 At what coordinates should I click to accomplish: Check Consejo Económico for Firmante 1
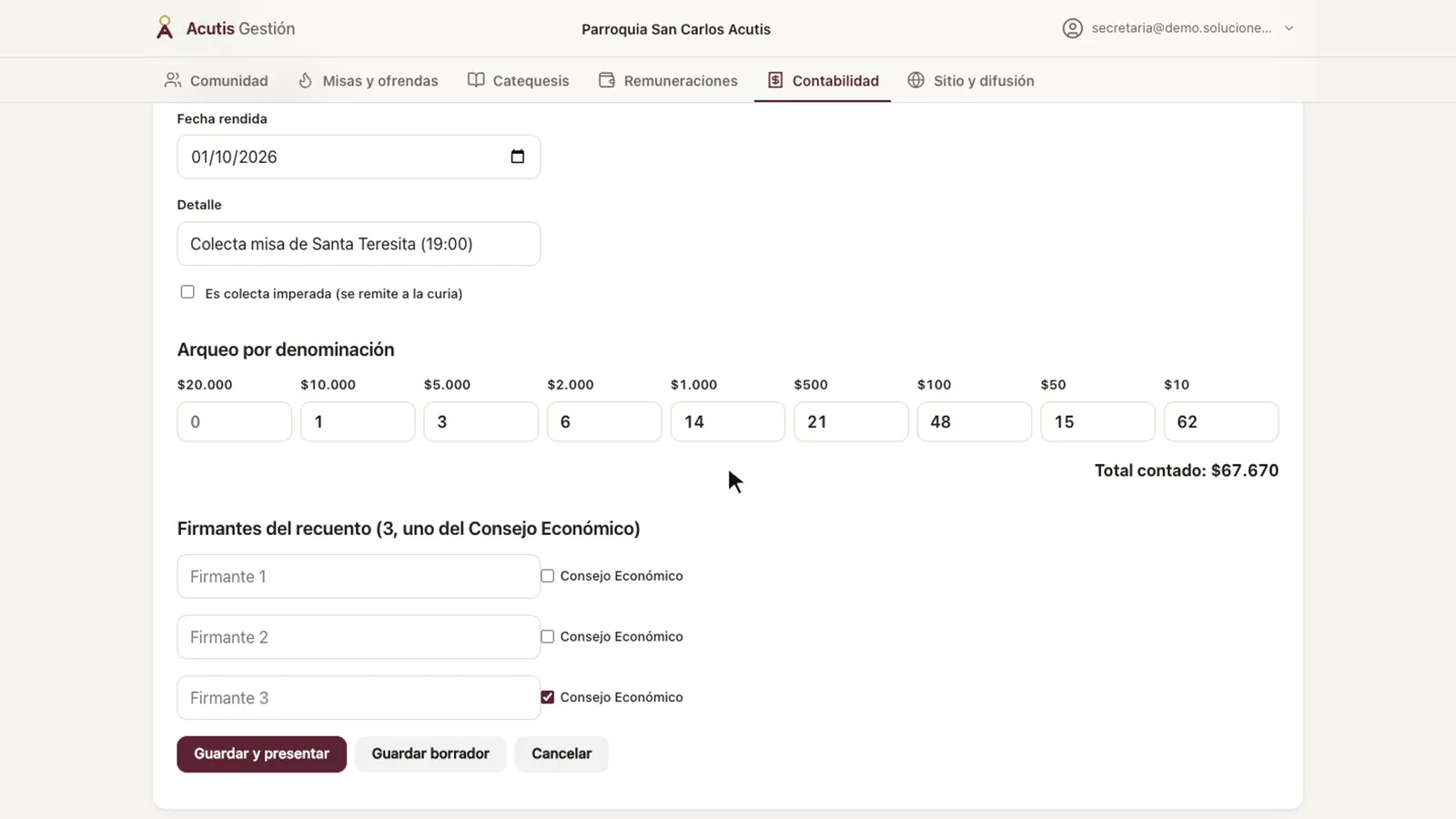click(x=547, y=576)
